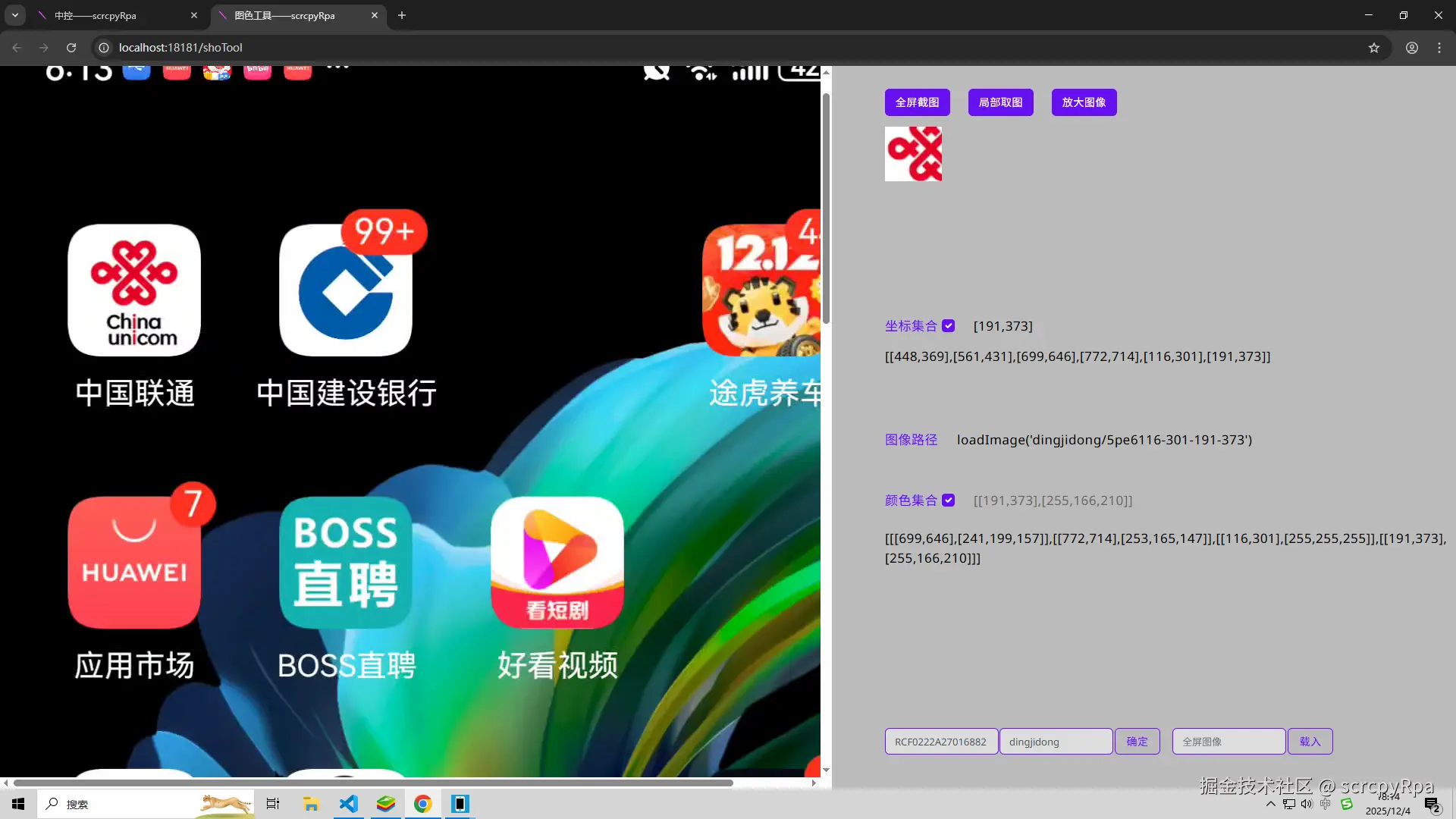Click the captured China Unicom logo thumbnail
The image size is (1456, 819).
coord(912,153)
